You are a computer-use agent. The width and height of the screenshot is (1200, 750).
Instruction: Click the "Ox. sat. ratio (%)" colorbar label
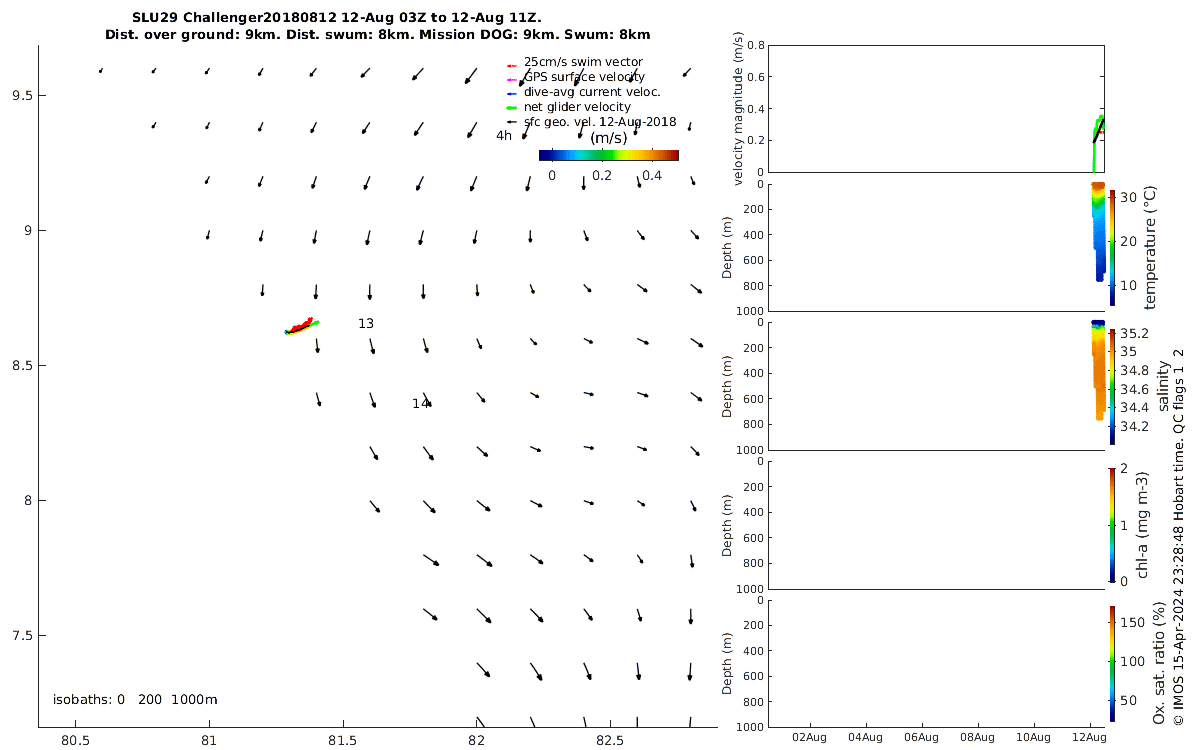pyautogui.click(x=1160, y=664)
